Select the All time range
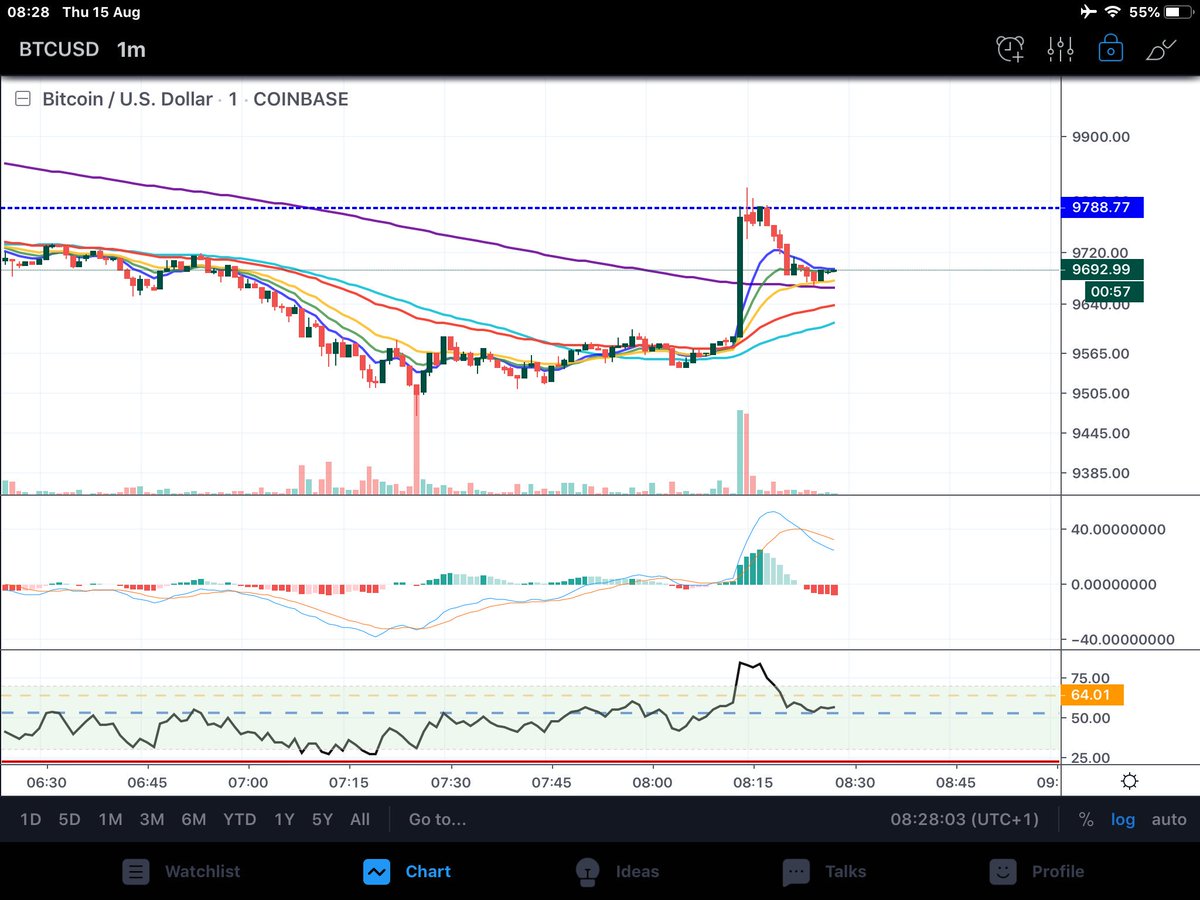This screenshot has height=900, width=1200. coord(360,819)
